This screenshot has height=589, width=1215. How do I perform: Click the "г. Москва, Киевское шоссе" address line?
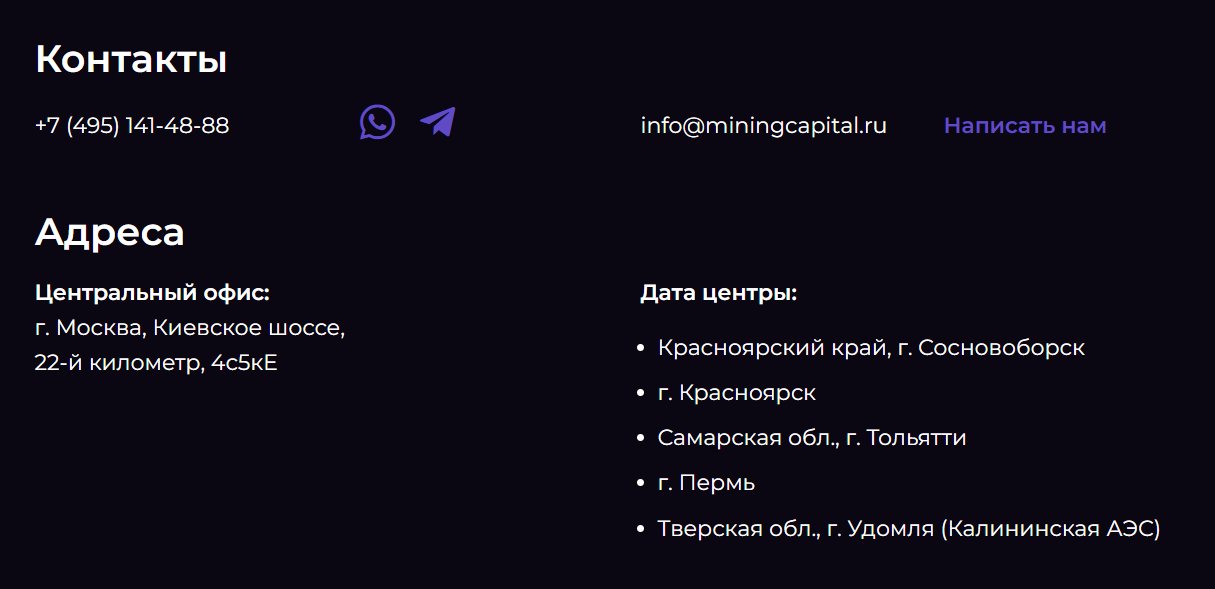(x=190, y=328)
